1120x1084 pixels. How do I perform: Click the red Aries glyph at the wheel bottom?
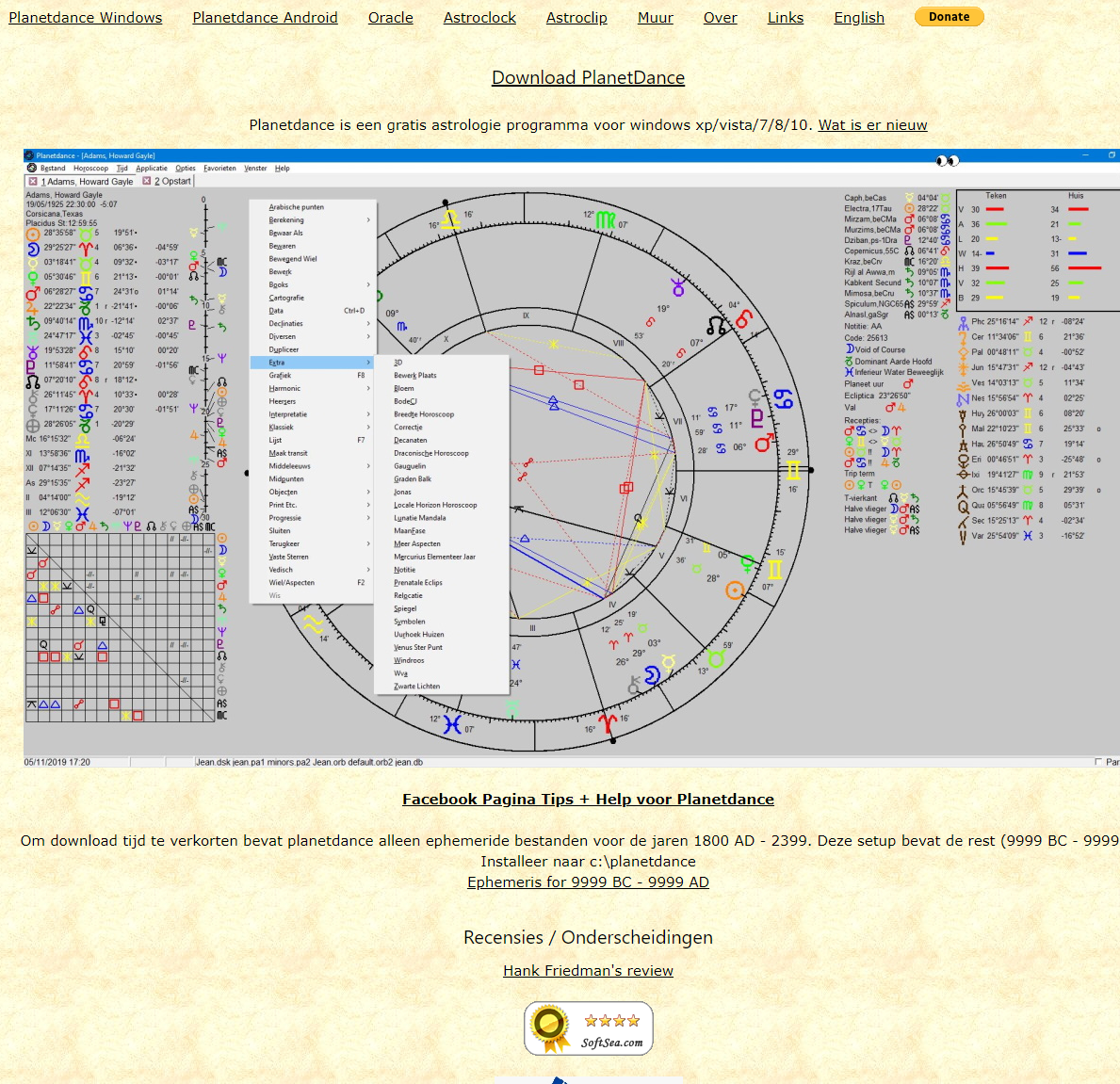pyautogui.click(x=608, y=722)
